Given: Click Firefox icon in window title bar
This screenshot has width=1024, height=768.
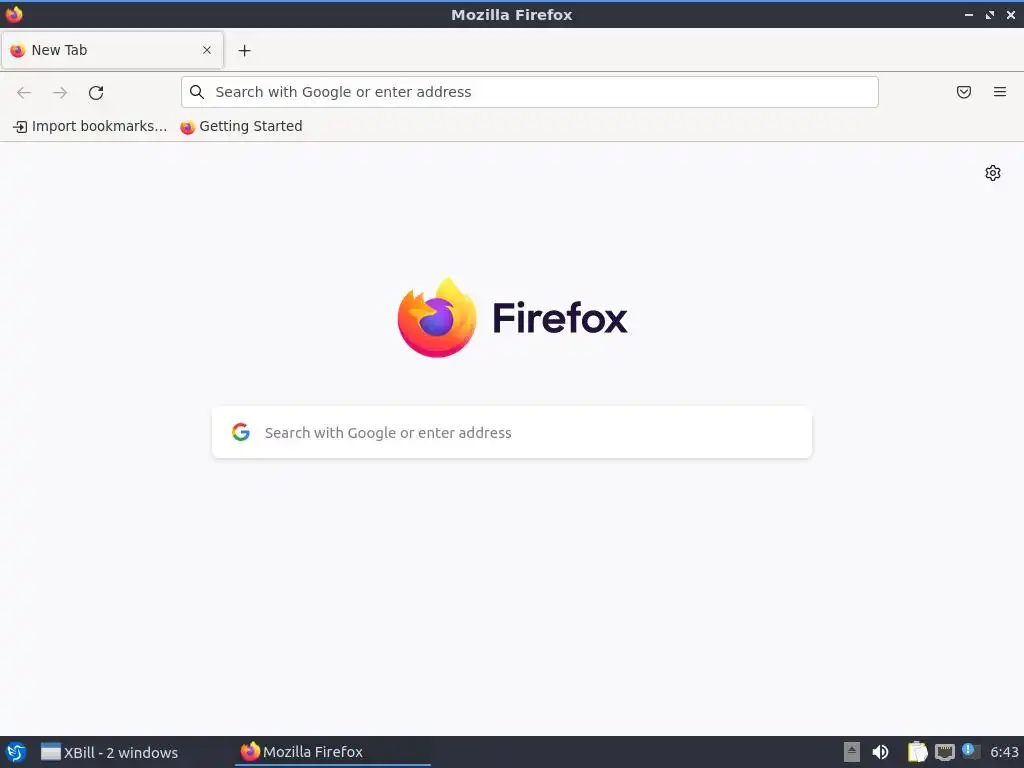Looking at the screenshot, I should click(14, 14).
